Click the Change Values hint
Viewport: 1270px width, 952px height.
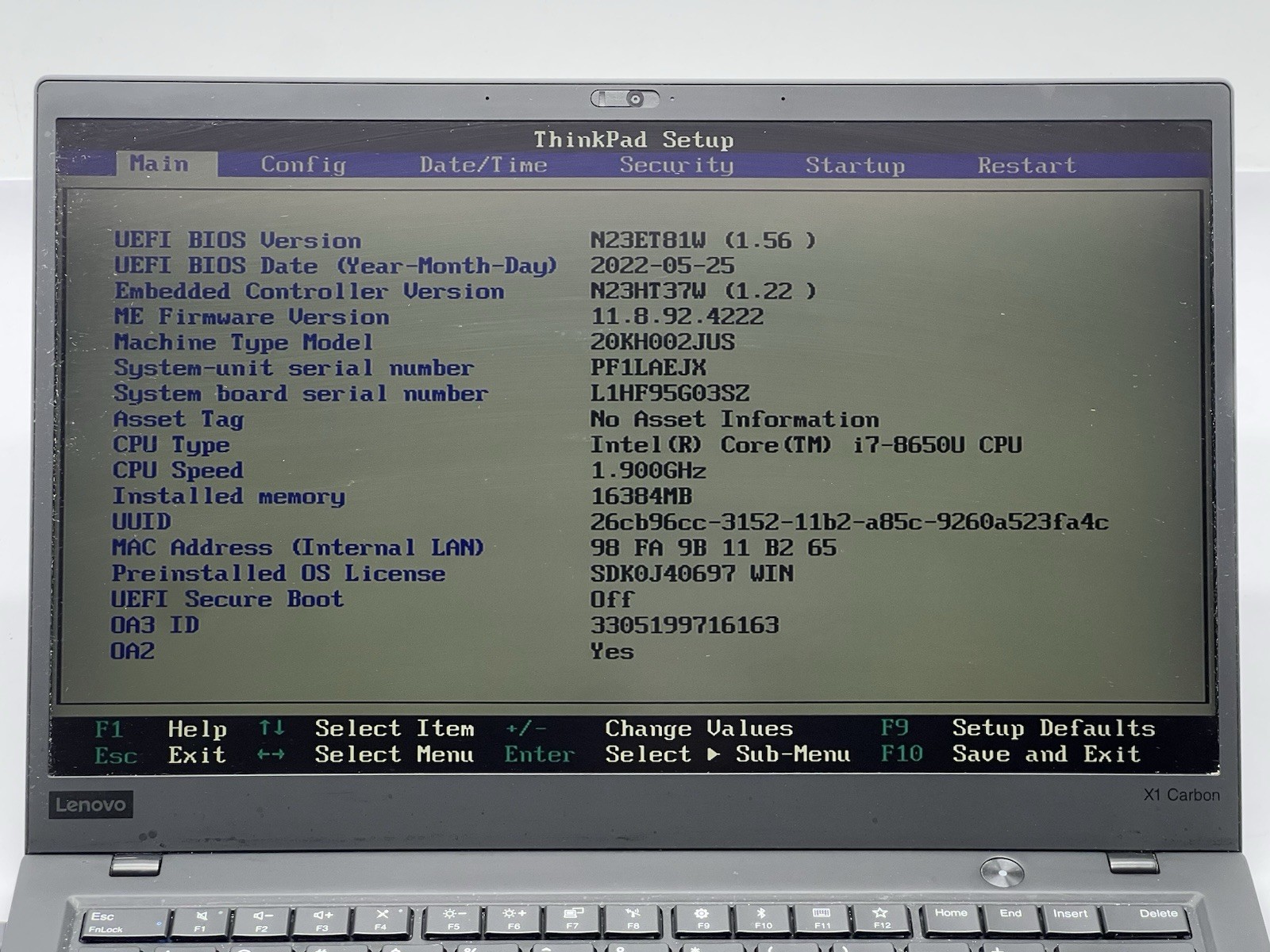698,727
